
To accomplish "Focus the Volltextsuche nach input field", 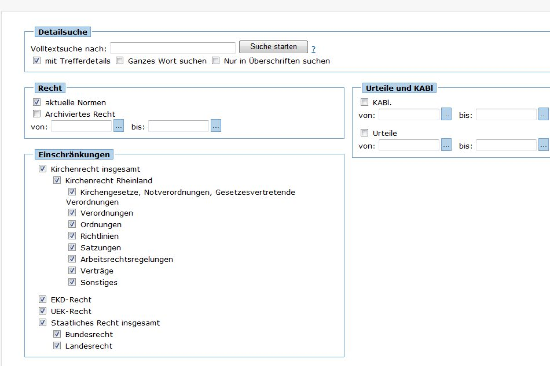I will pos(173,48).
